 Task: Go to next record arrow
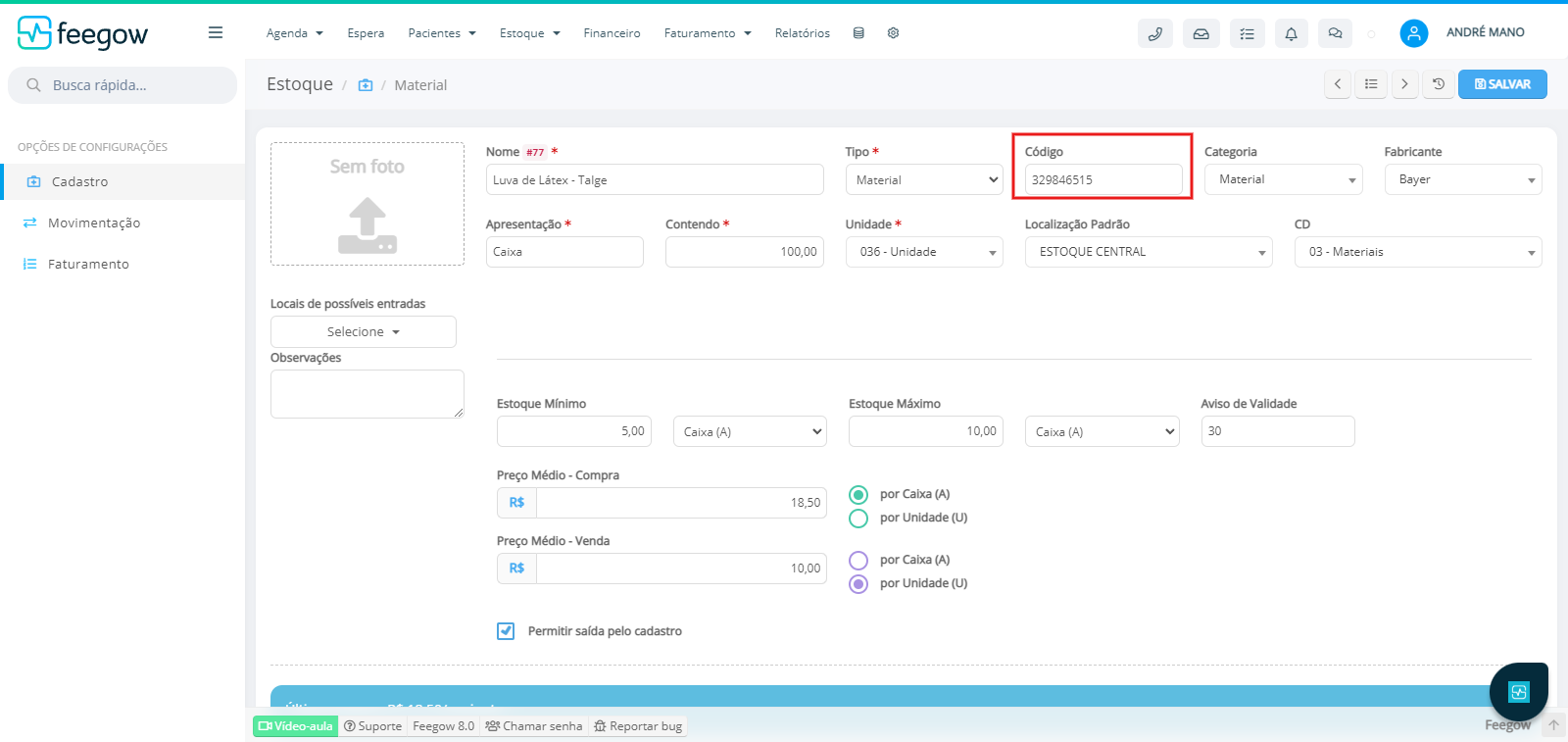1404,84
